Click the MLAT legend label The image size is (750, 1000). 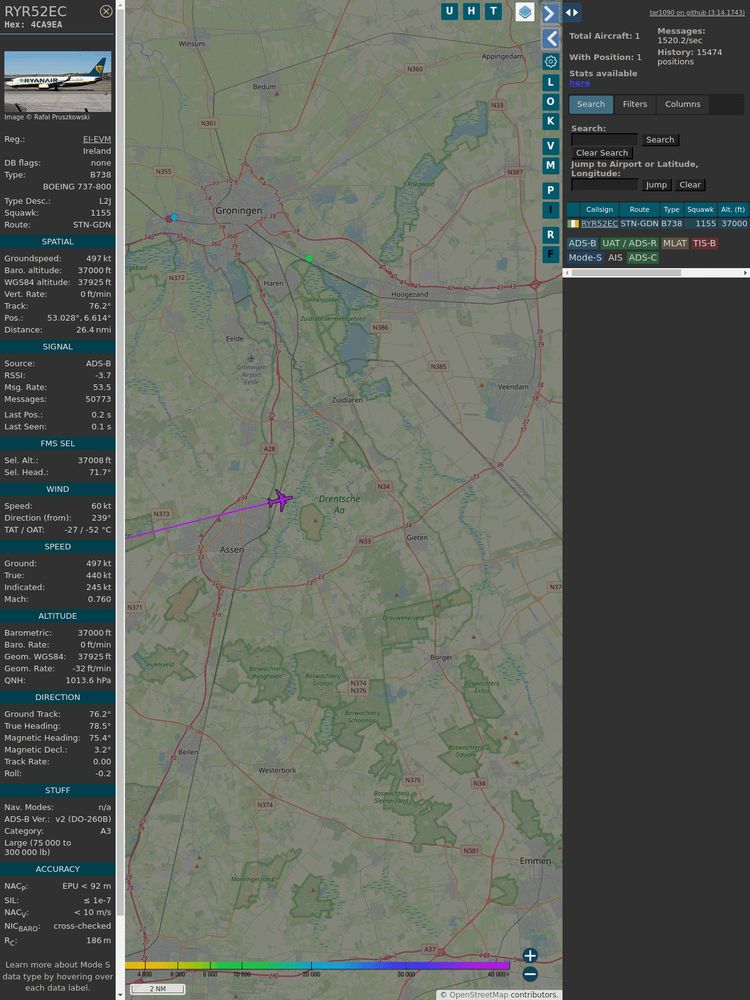click(674, 243)
